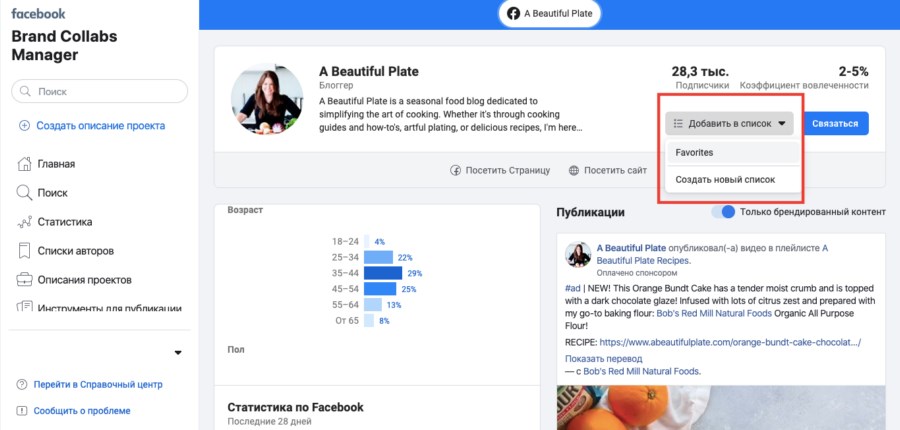This screenshot has height=430, width=900.
Task: Toggle Только брендированный контент switch
Action: [x=723, y=212]
